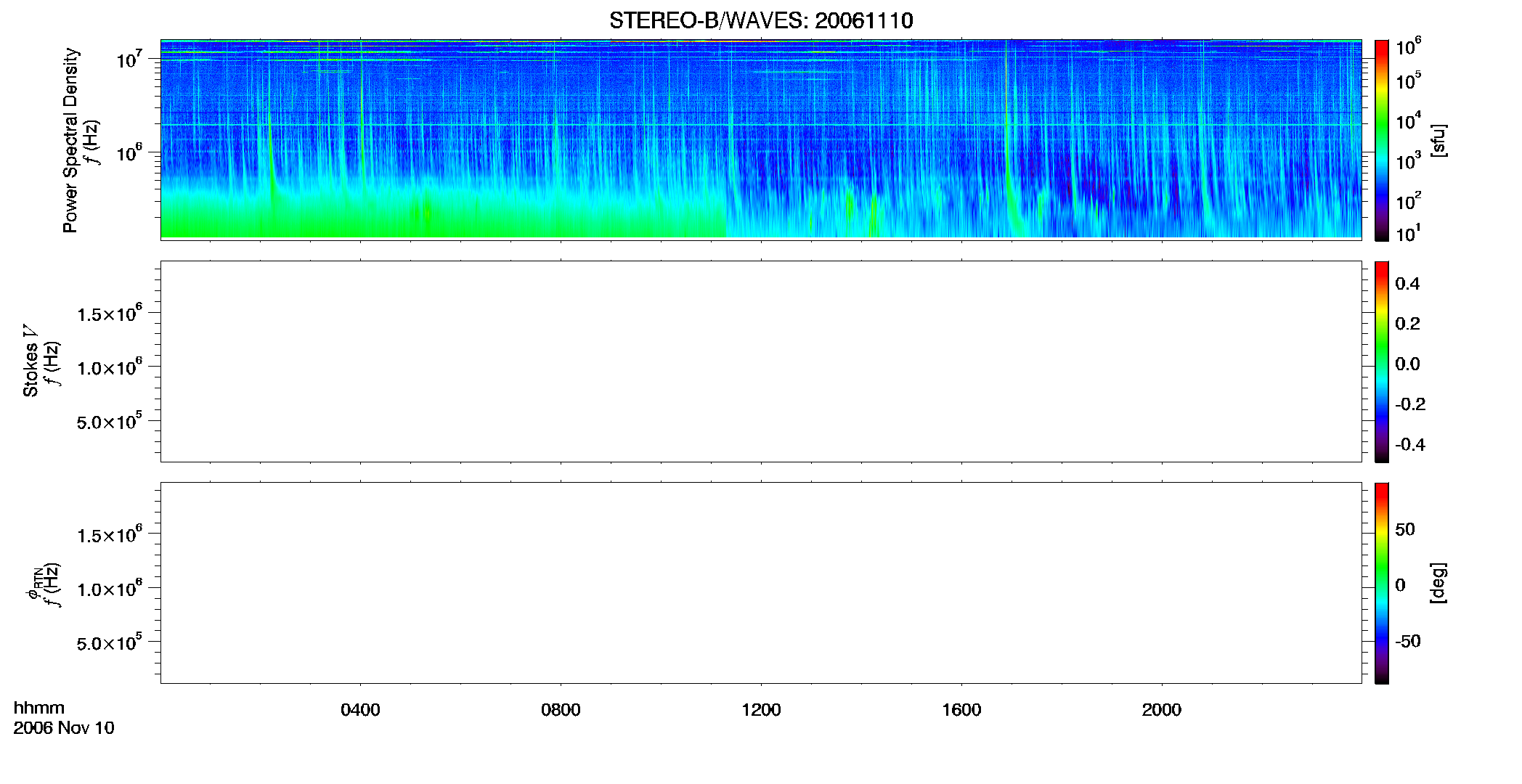Click the hhmm axis label

pyautogui.click(x=39, y=708)
